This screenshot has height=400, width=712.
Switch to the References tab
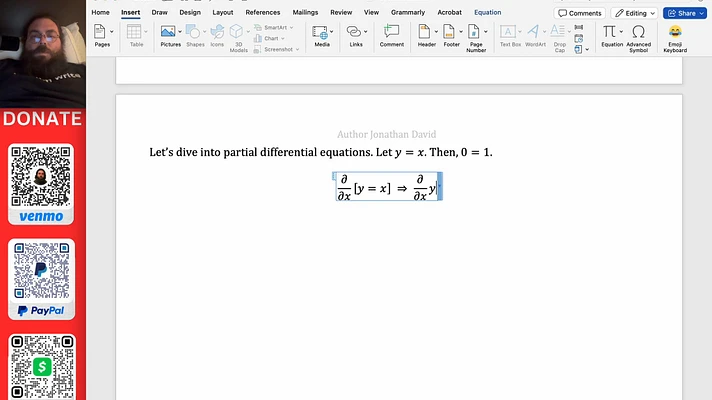tap(262, 13)
